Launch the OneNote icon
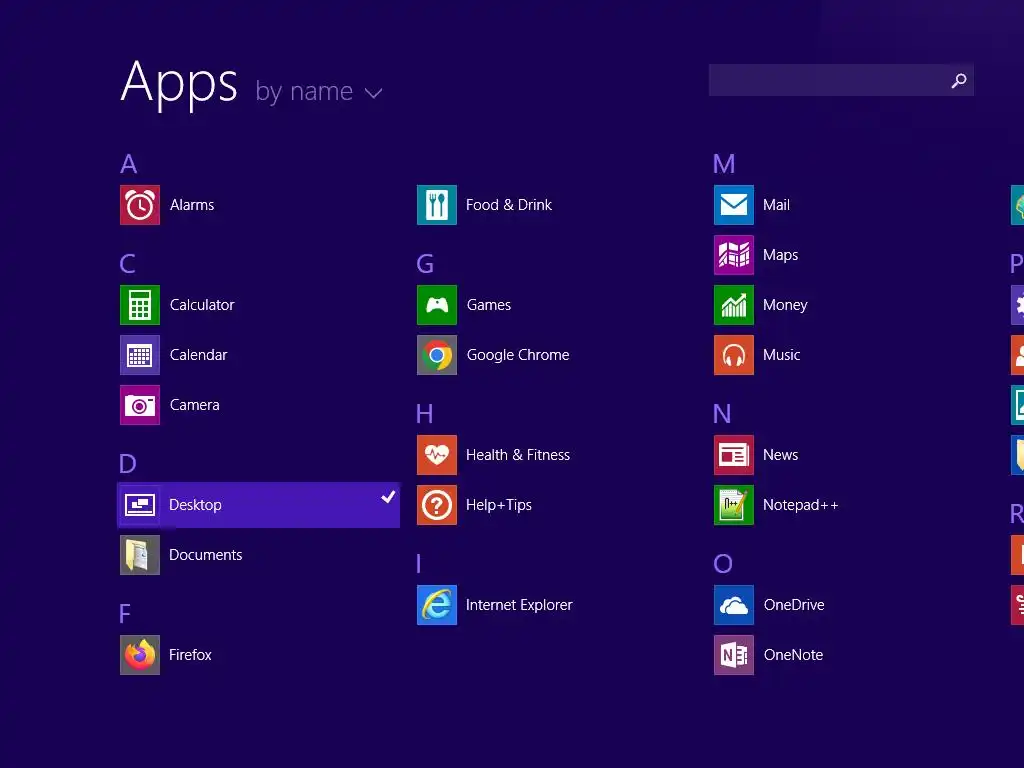This screenshot has width=1024, height=768. point(734,655)
